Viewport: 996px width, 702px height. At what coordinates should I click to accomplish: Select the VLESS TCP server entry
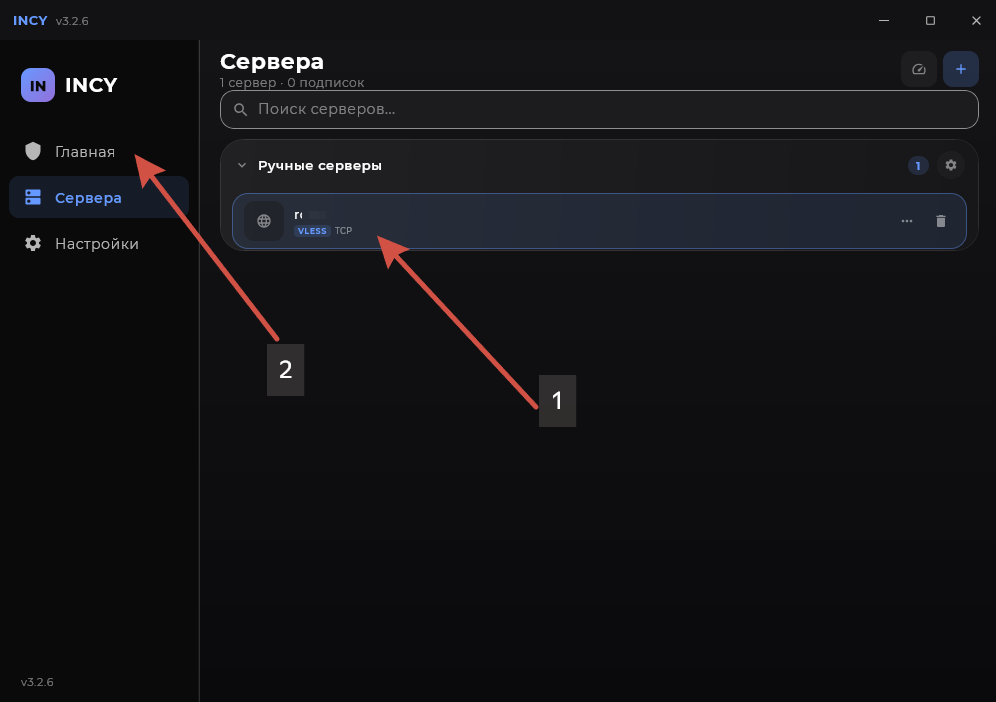(599, 221)
